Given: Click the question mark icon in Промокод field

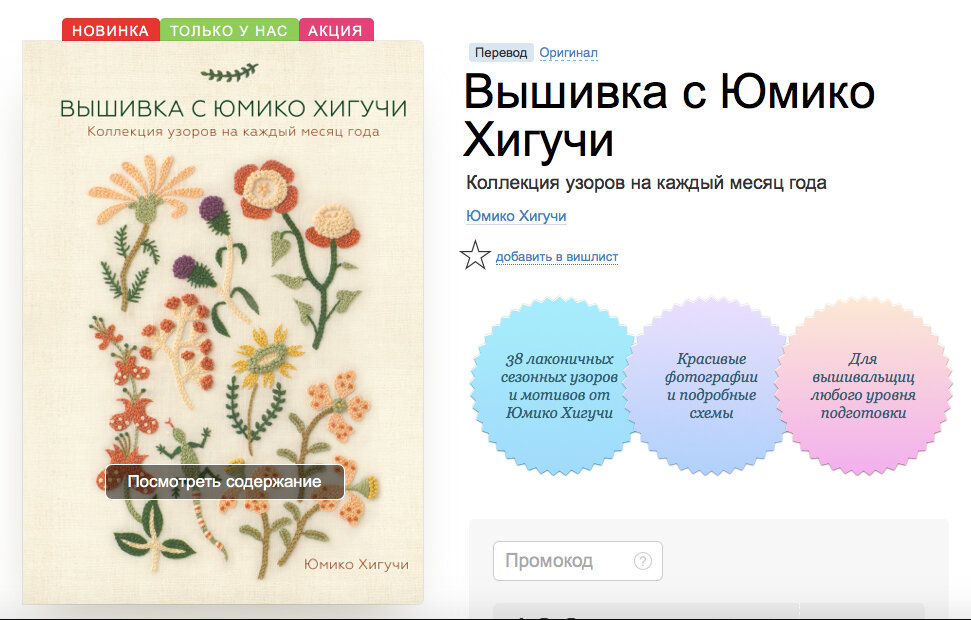Looking at the screenshot, I should [x=643, y=561].
